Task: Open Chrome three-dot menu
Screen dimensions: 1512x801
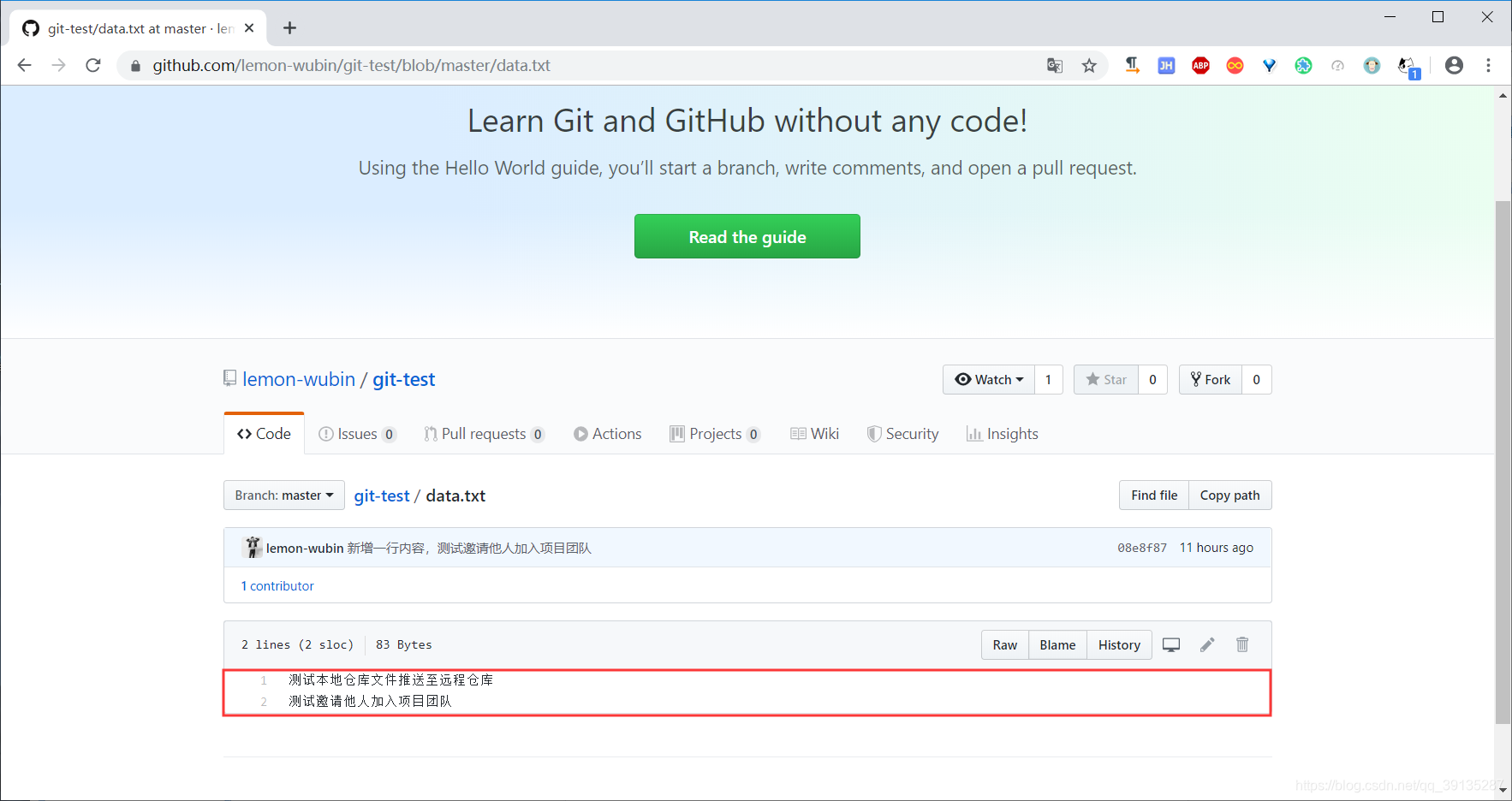Action: [1488, 65]
